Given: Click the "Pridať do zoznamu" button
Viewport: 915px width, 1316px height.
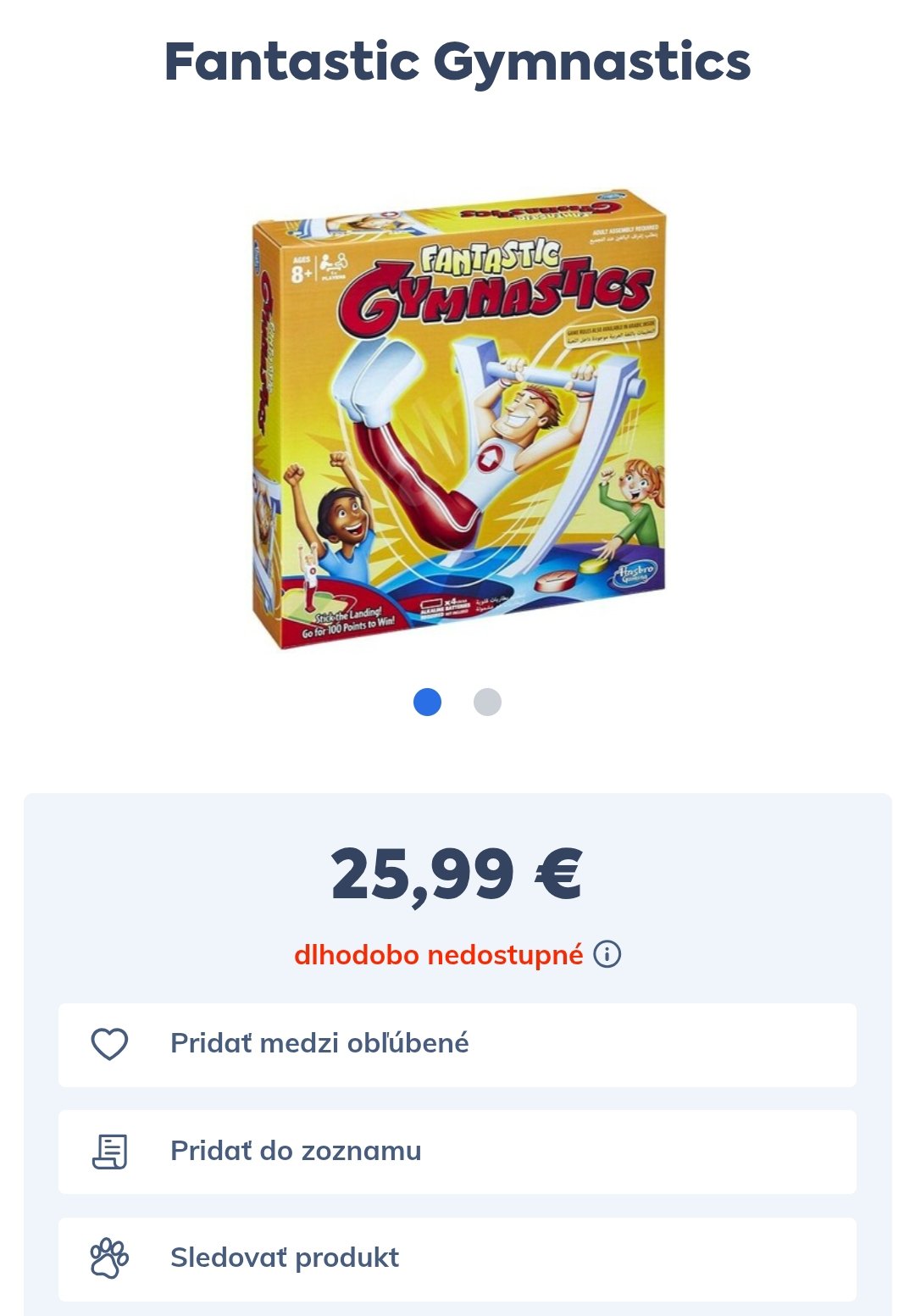Looking at the screenshot, I should pos(457,1152).
